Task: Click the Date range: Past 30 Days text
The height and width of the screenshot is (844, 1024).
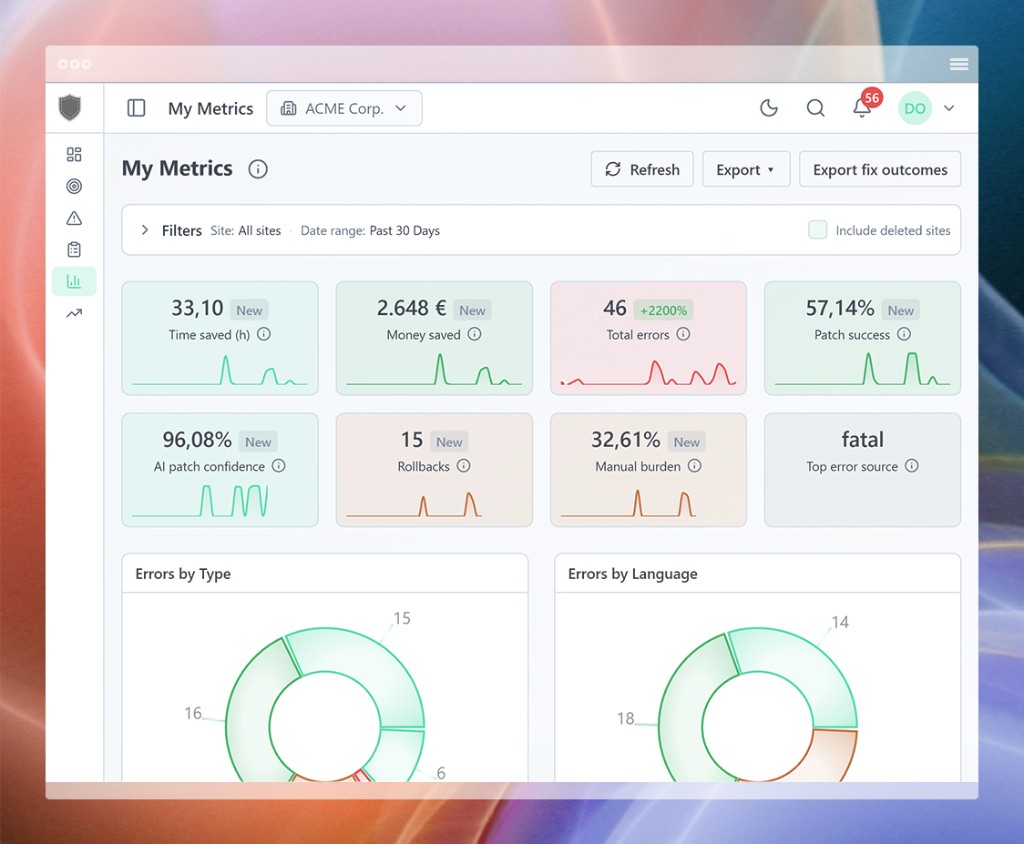Action: pos(370,231)
